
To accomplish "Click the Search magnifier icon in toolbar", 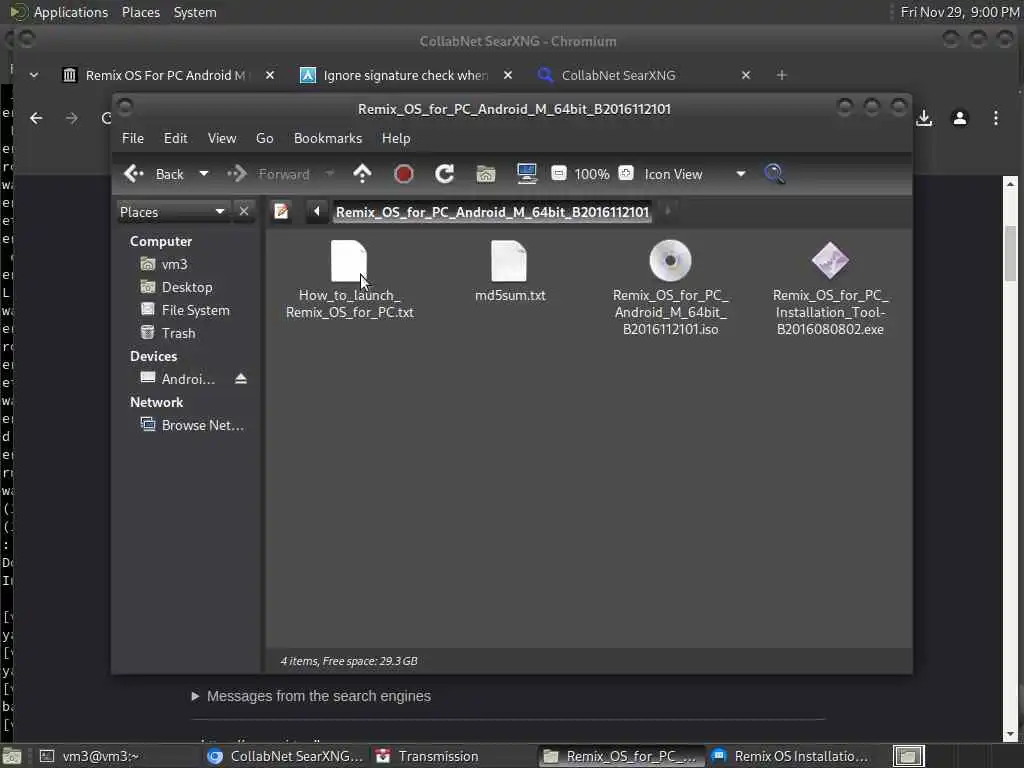I will pyautogui.click(x=775, y=174).
